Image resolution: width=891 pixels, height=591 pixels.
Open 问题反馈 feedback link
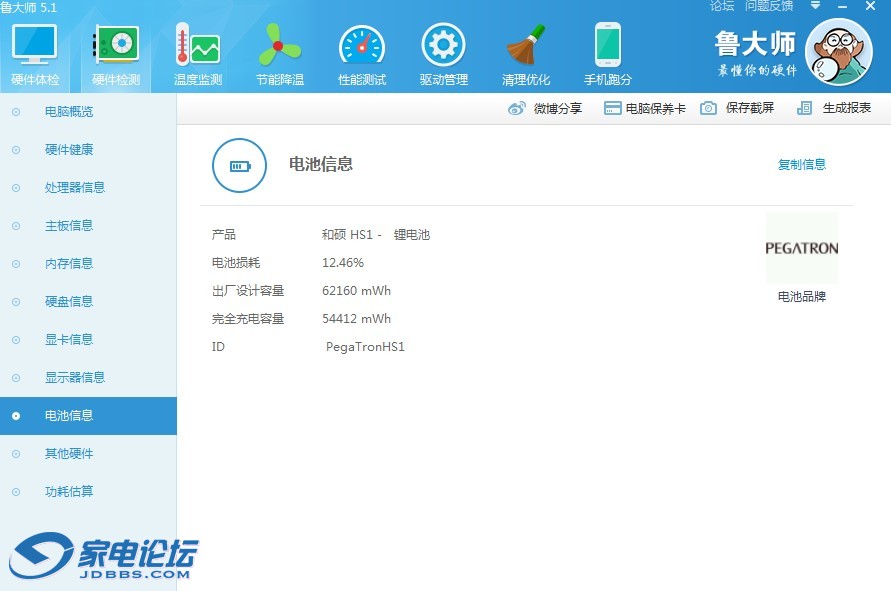pos(769,6)
